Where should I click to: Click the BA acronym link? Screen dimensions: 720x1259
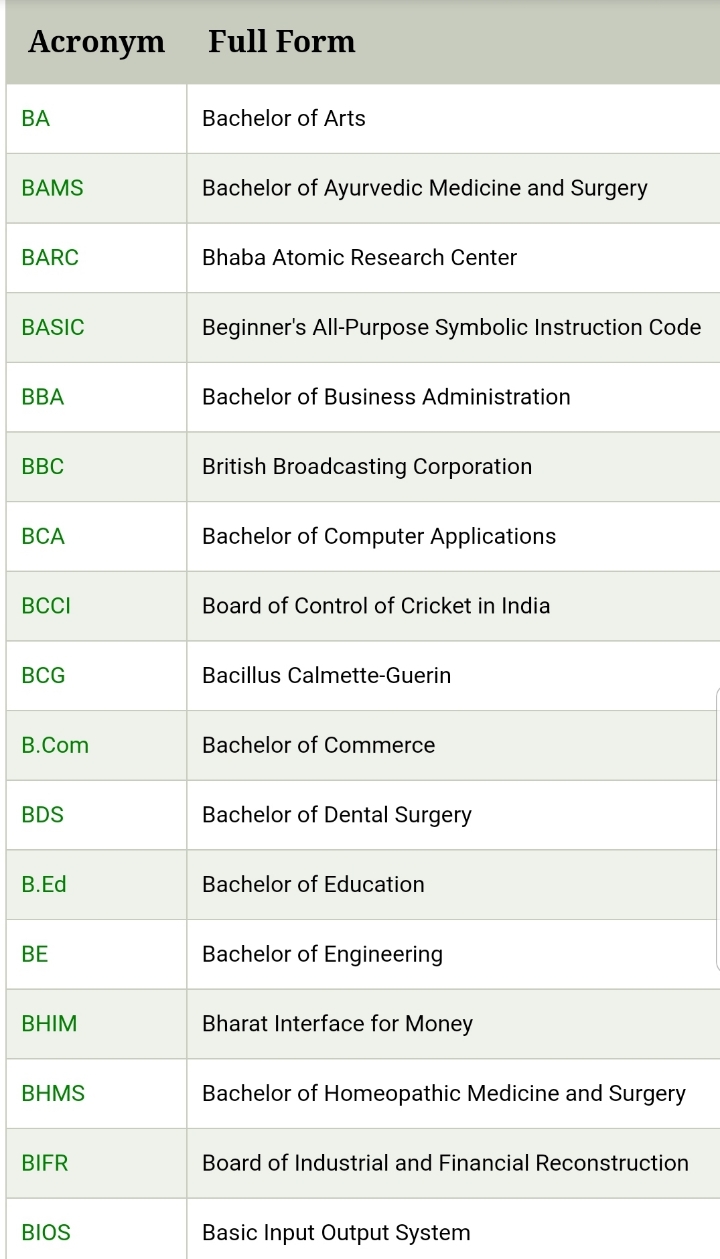pyautogui.click(x=36, y=118)
